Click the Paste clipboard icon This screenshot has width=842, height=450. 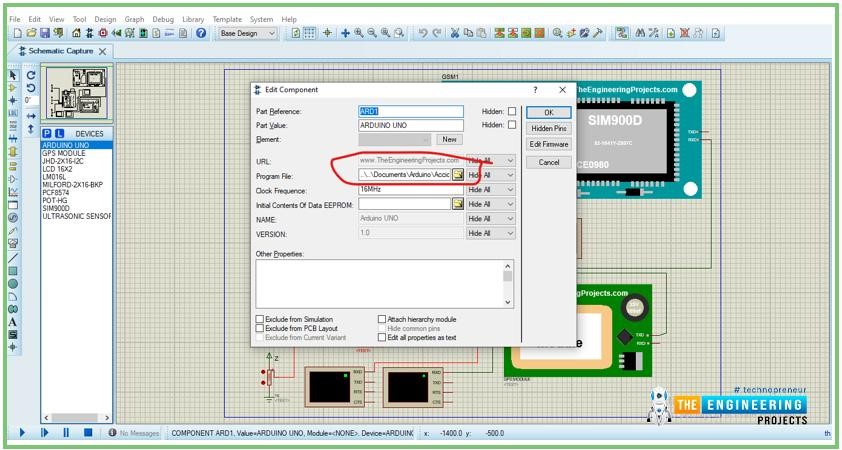482,33
